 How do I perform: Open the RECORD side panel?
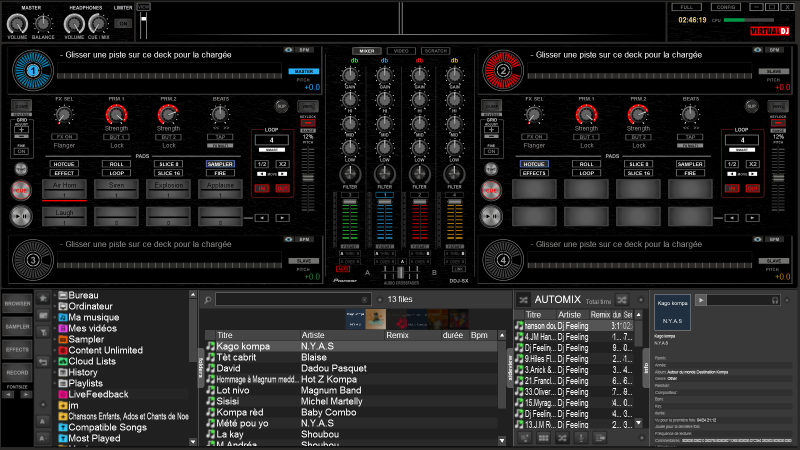17,372
